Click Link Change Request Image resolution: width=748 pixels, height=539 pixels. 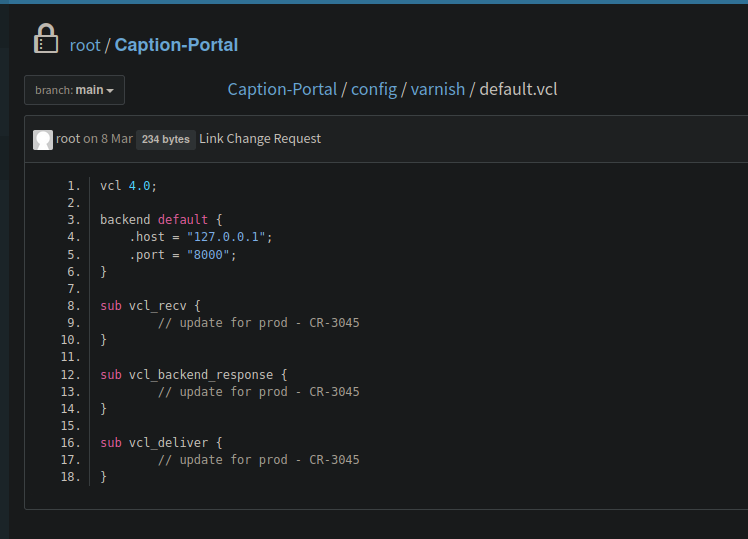point(260,139)
